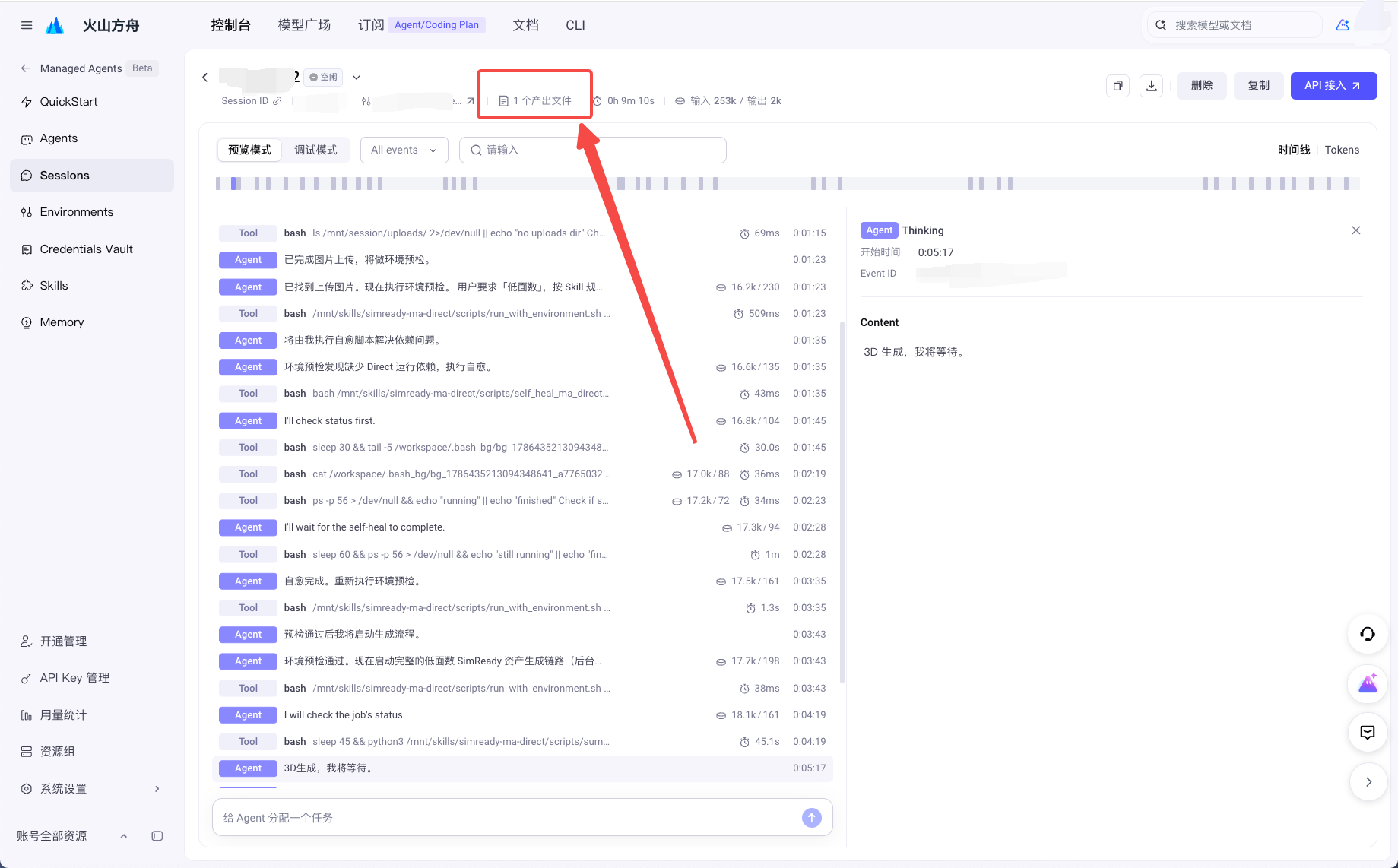This screenshot has width=1398, height=868.
Task: Open Memory in the sidebar
Action: 92,322
